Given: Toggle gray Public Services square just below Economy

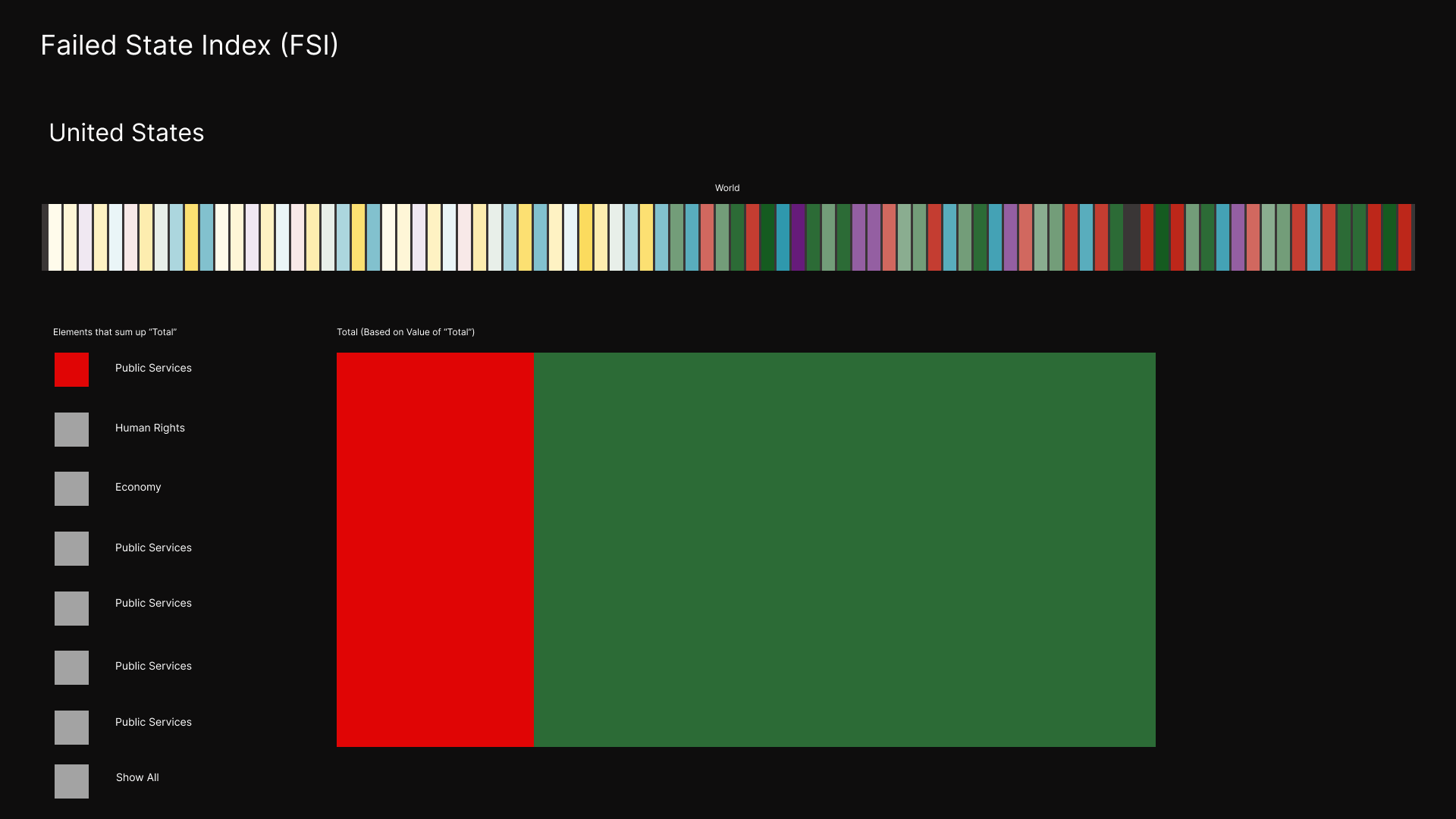Looking at the screenshot, I should [71, 548].
